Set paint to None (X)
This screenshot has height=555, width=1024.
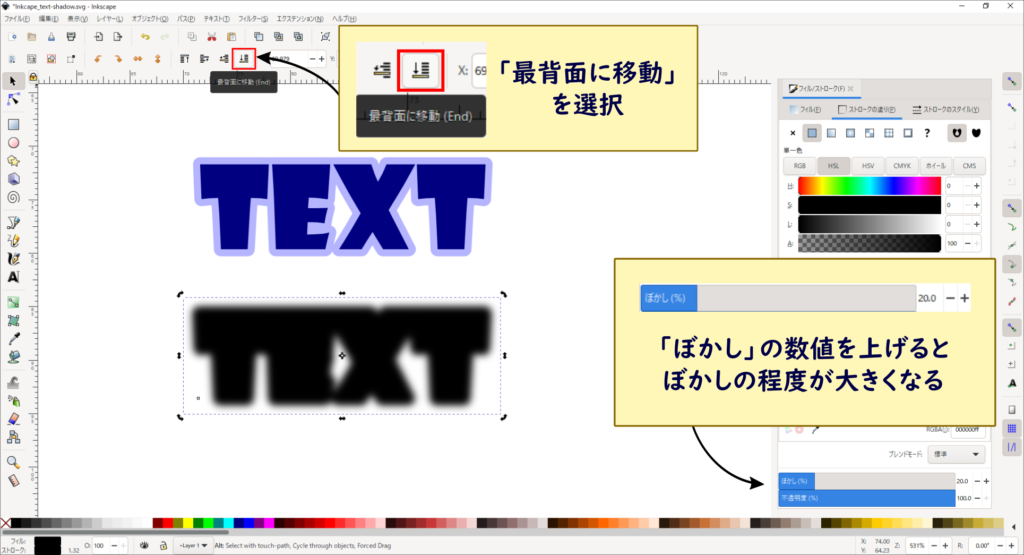793,133
